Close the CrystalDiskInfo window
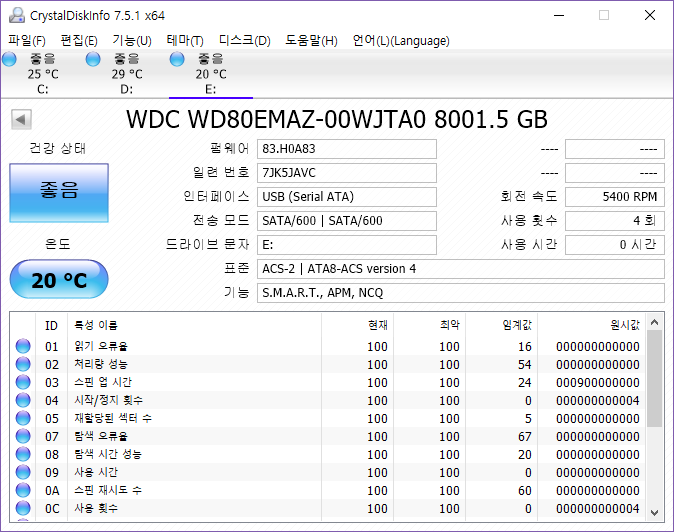The image size is (674, 532). pyautogui.click(x=650, y=15)
